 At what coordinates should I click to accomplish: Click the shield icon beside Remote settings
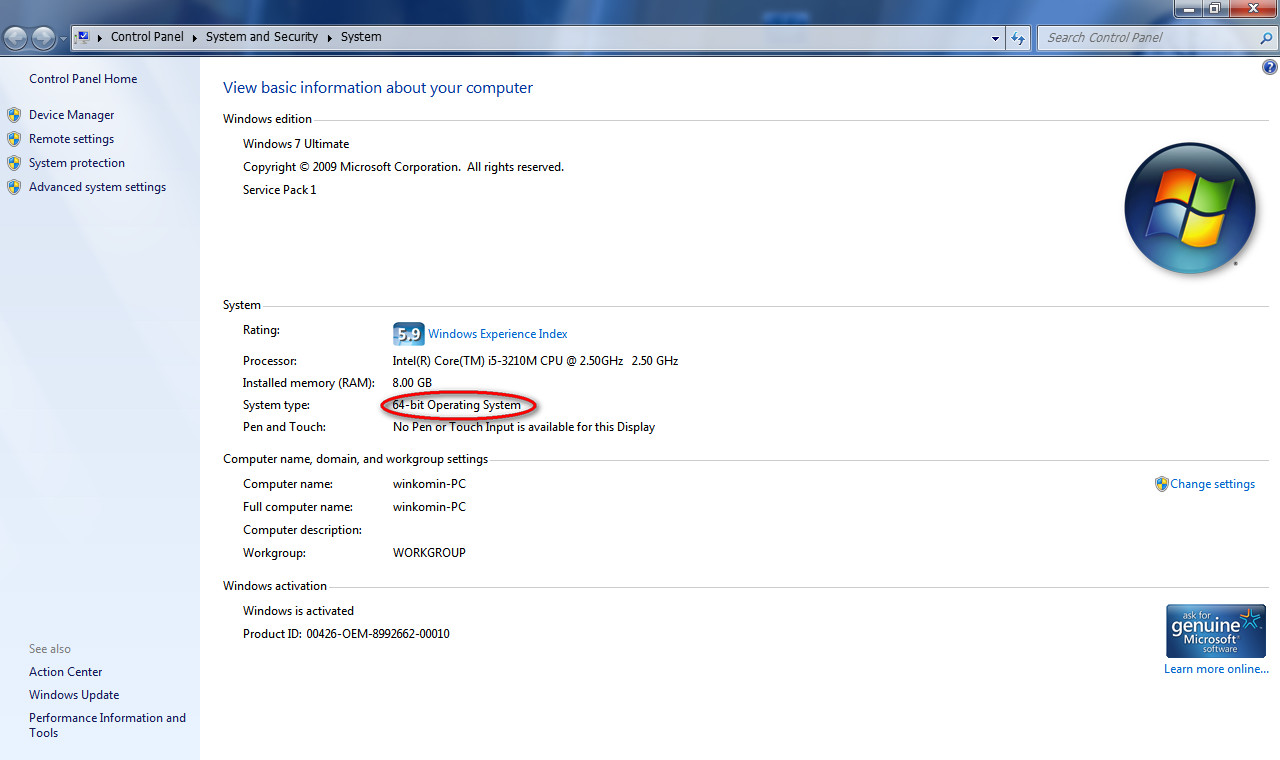click(14, 139)
